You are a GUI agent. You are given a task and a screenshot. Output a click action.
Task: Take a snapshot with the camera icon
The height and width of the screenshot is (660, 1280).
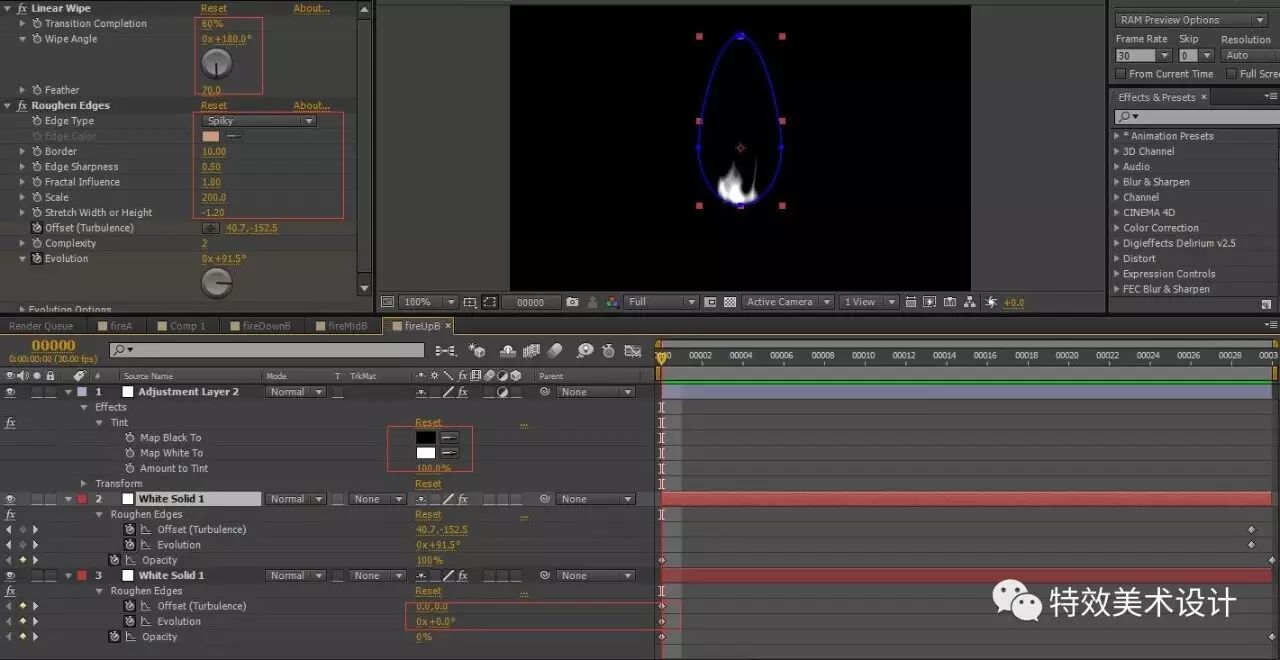point(571,301)
